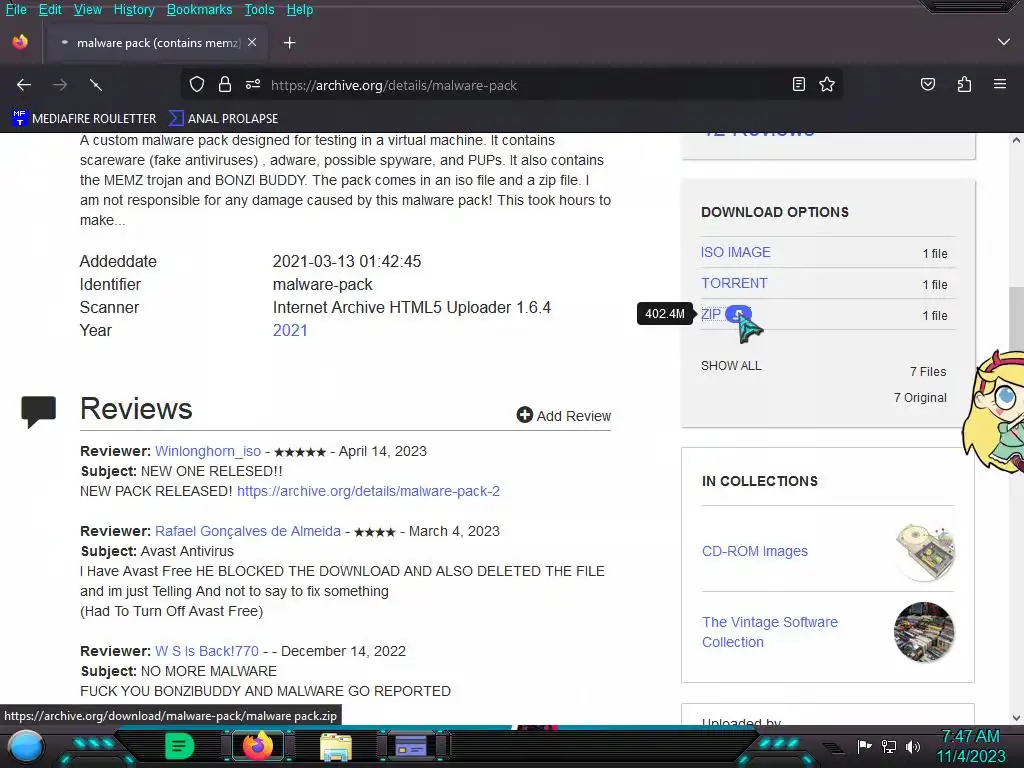
Task: Toggle reader view icon
Action: click(798, 84)
